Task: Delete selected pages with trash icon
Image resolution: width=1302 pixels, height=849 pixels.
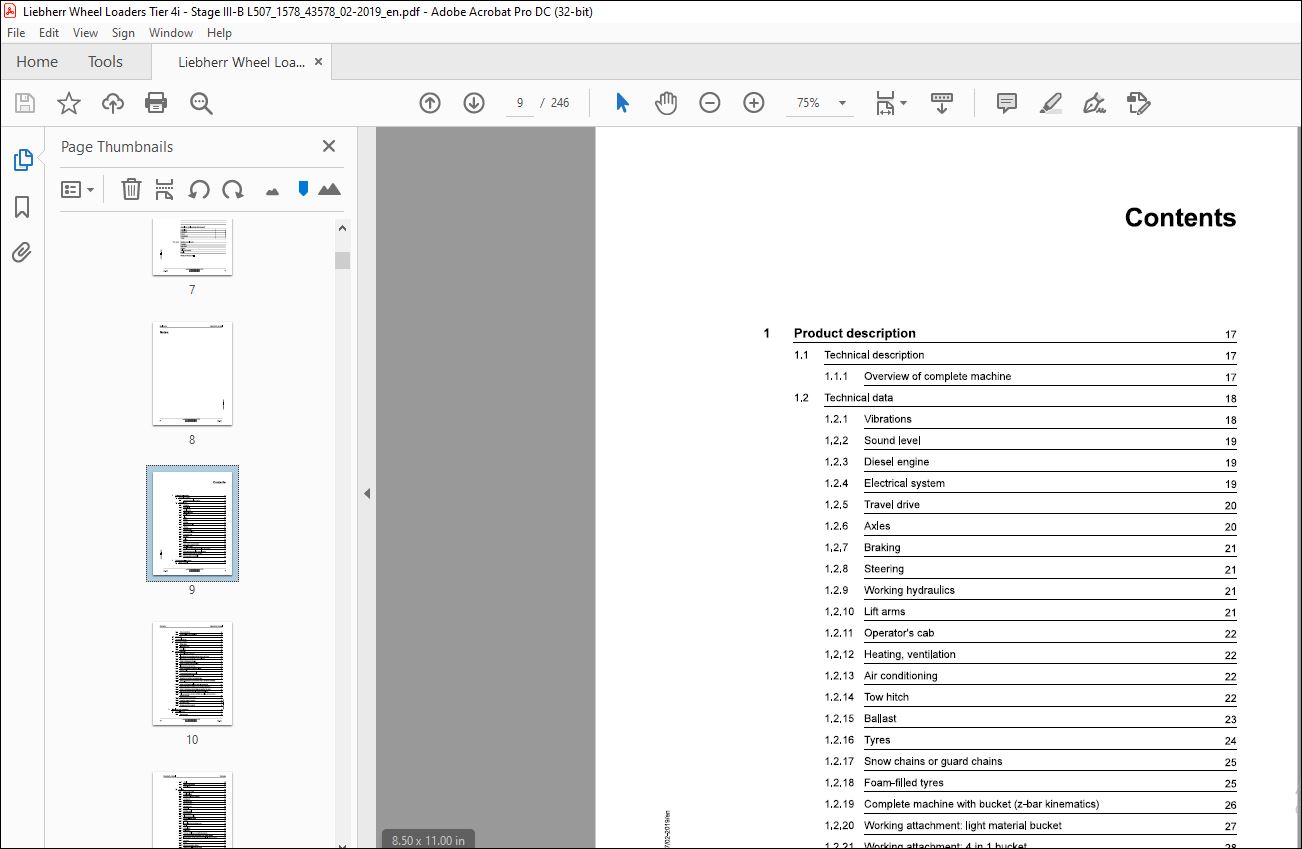Action: tap(131, 189)
